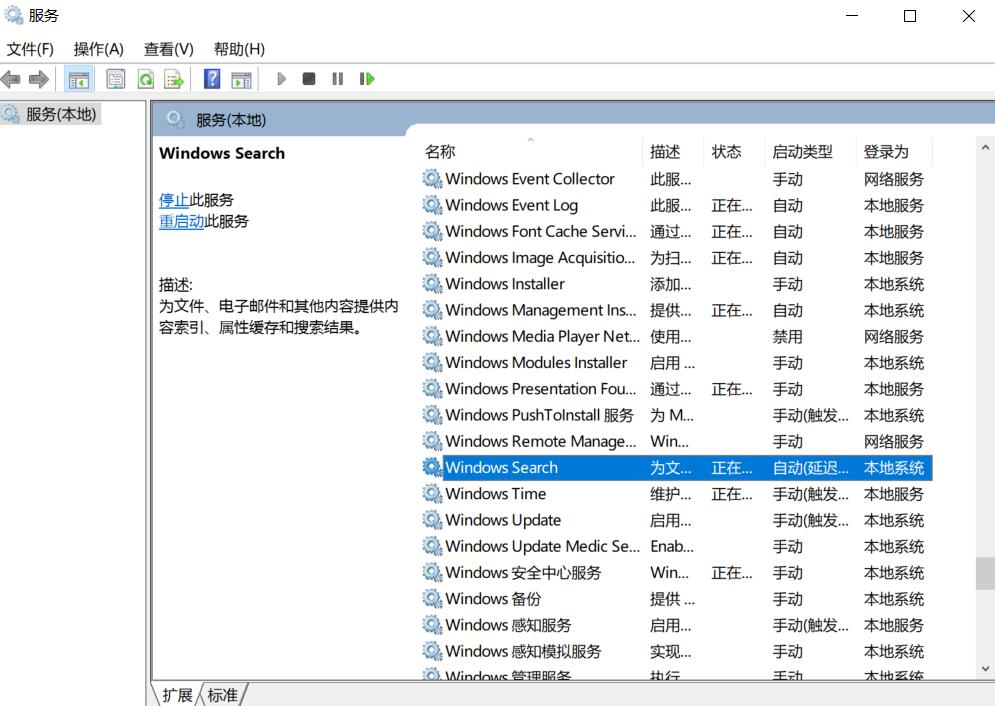Click the gear icon beside Windows Modules Installer

tap(432, 362)
